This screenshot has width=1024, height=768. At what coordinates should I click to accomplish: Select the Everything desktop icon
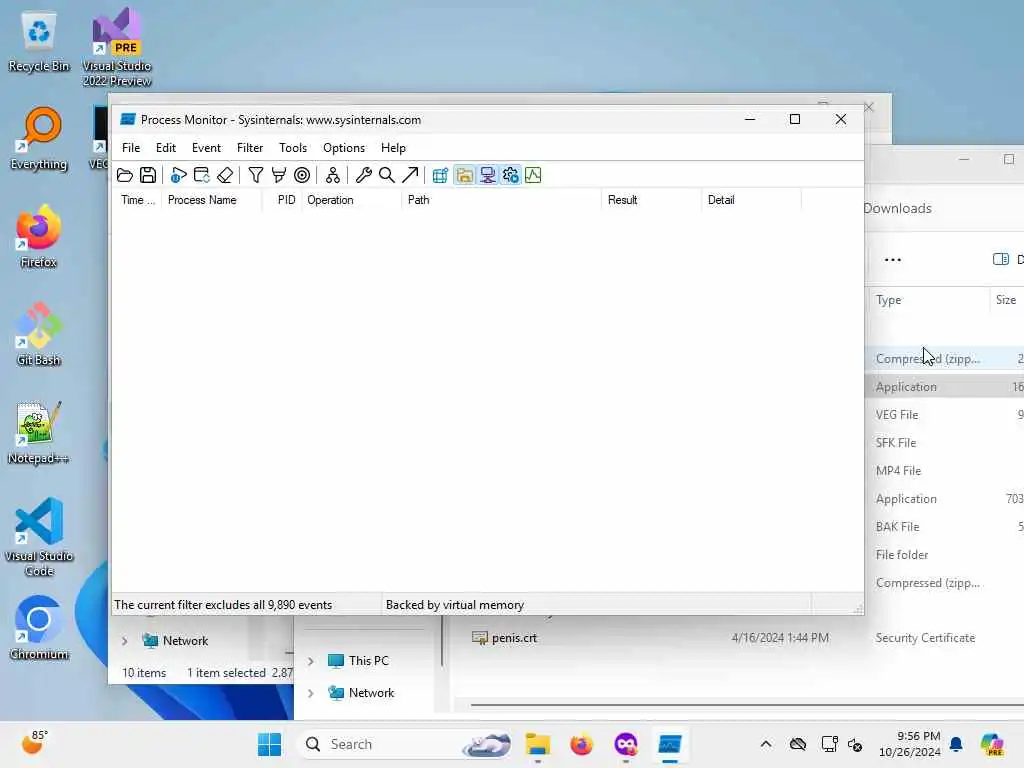tap(39, 139)
